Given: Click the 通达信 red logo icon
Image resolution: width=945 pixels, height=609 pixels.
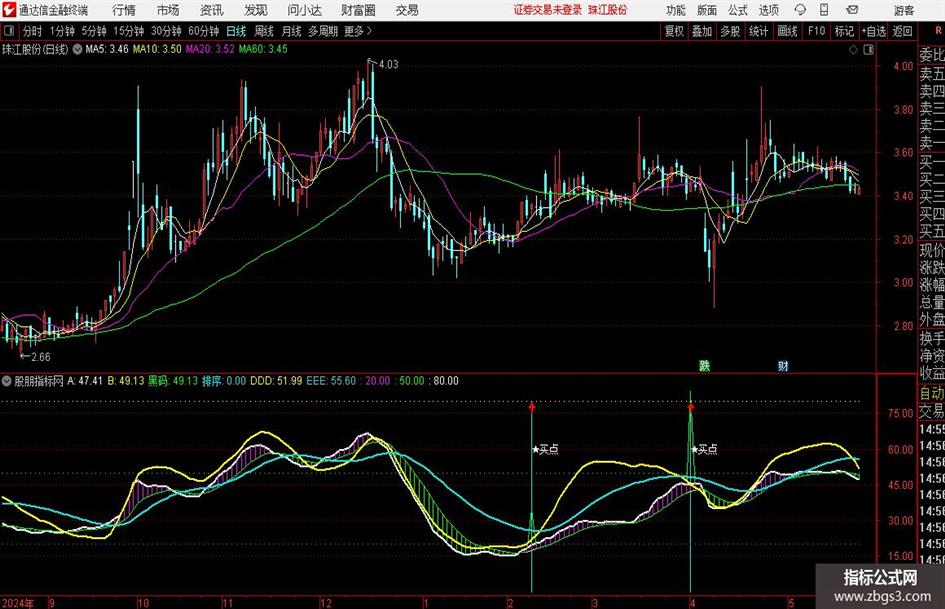Looking at the screenshot, I should [x=9, y=10].
